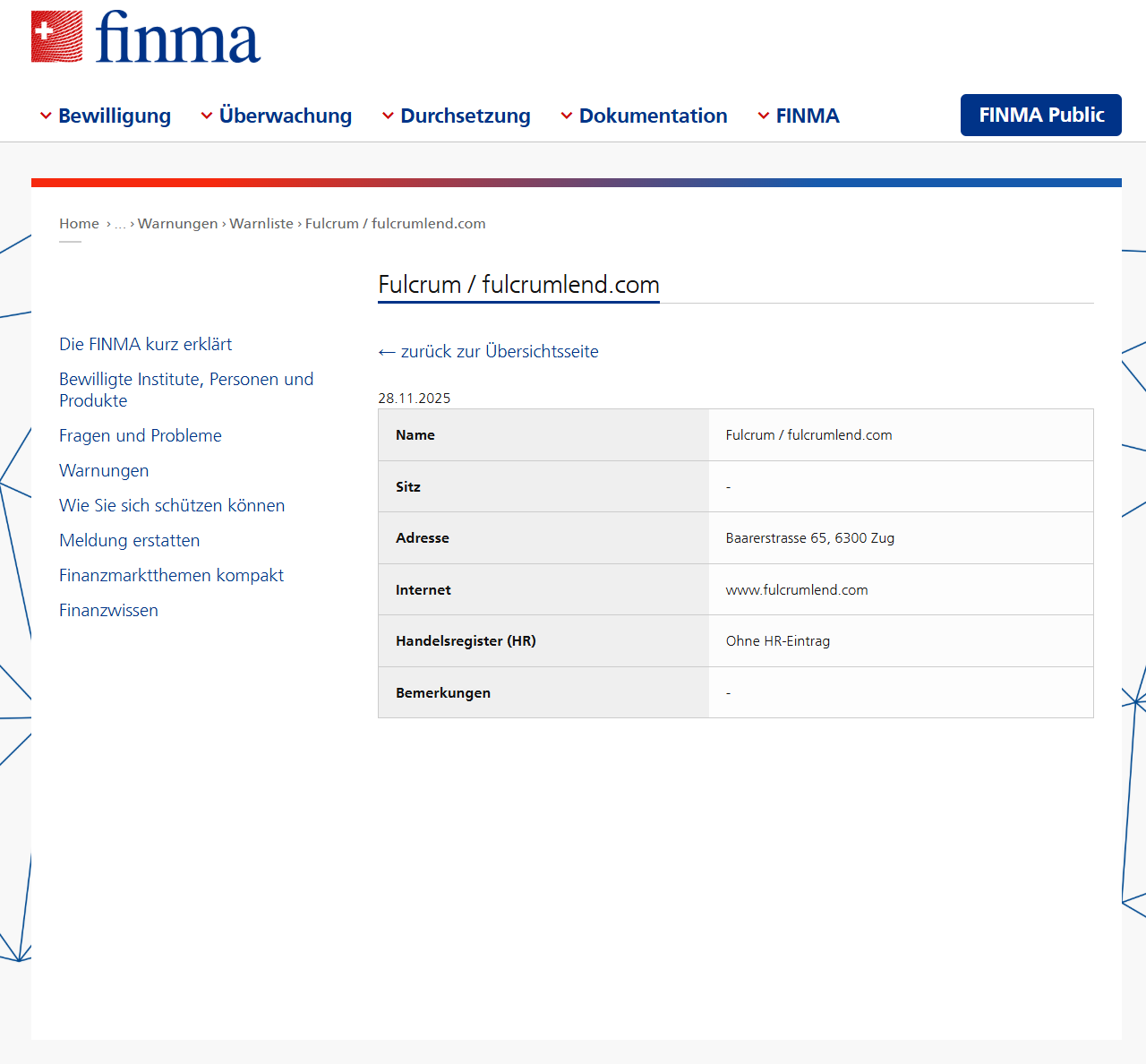Open the Durchsetzung navigation menu
Image resolution: width=1146 pixels, height=1064 pixels.
tap(466, 116)
